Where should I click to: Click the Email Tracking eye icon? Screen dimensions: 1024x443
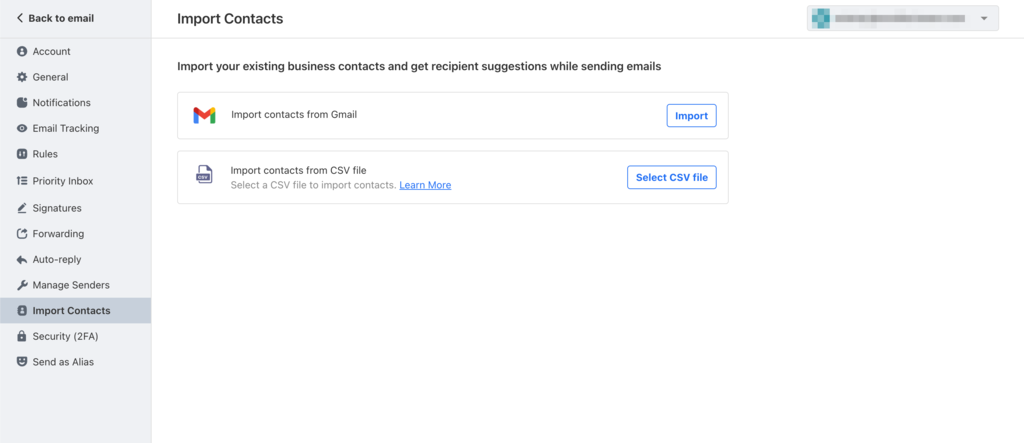pyautogui.click(x=22, y=129)
